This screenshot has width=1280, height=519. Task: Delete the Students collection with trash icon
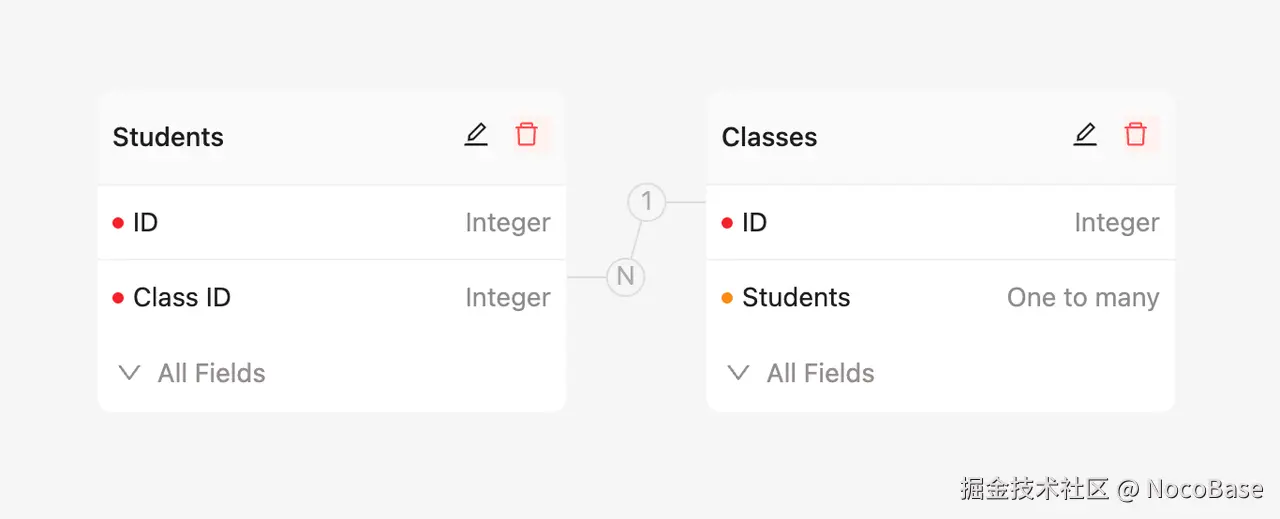pyautogui.click(x=526, y=135)
